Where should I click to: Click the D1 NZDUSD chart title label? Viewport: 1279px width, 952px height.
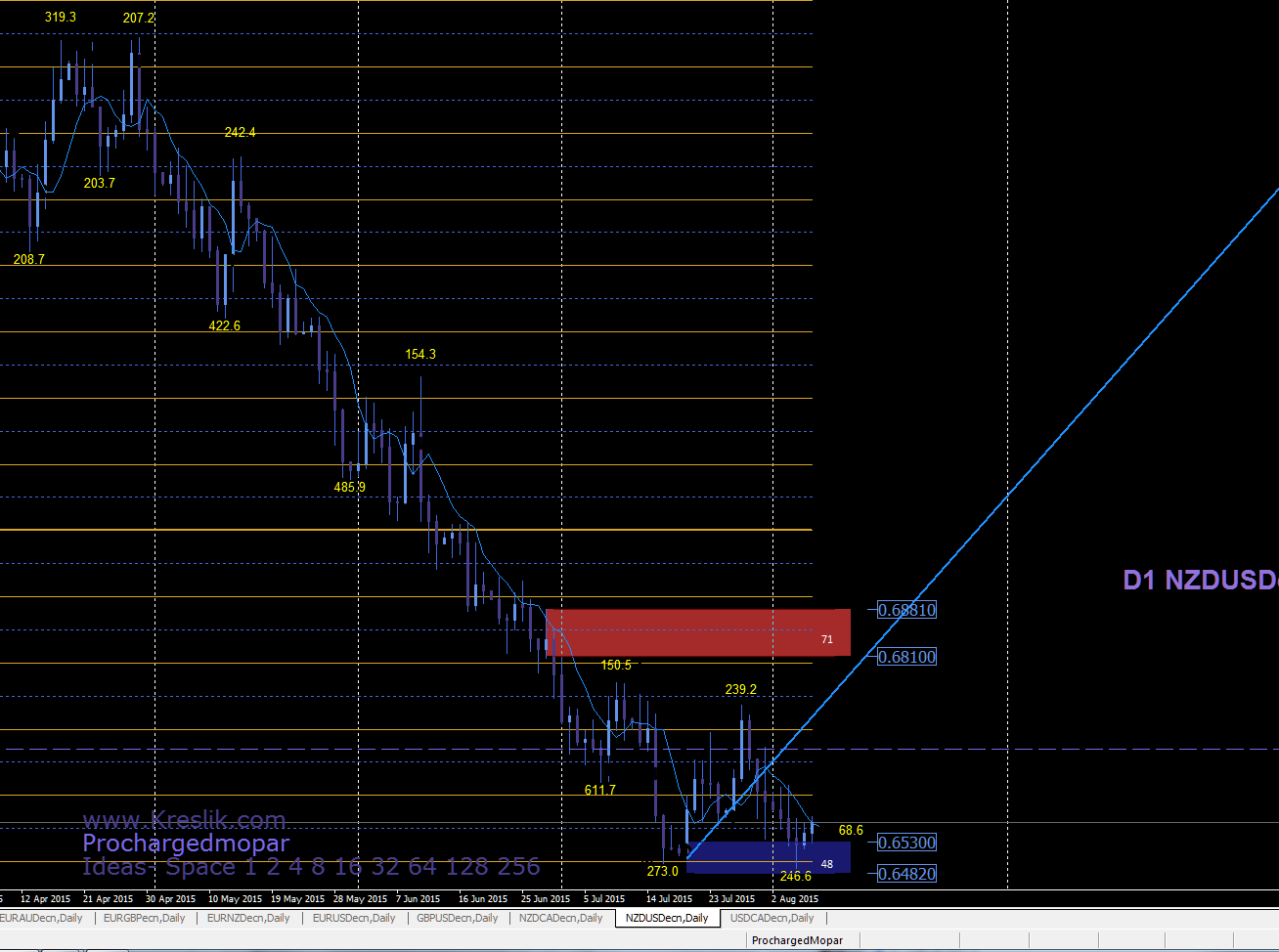coord(1201,580)
